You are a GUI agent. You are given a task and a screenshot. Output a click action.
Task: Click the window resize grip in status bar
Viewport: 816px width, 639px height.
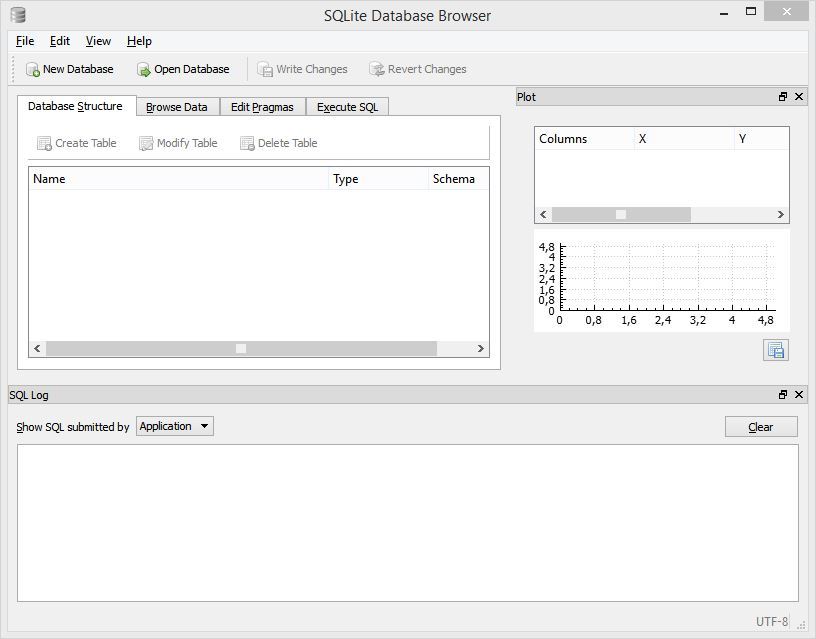point(801,625)
